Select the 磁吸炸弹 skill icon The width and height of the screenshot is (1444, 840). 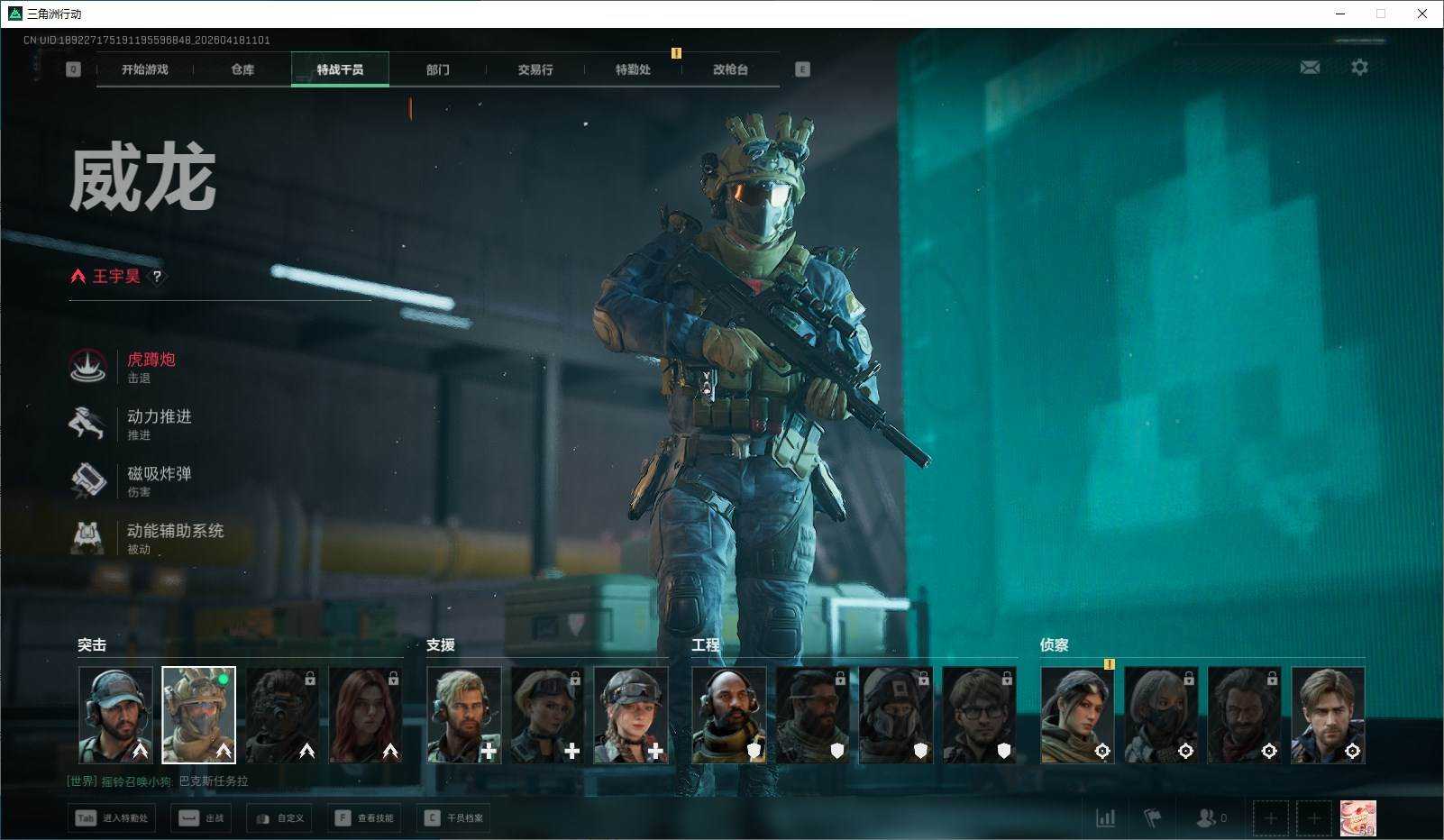click(x=88, y=480)
